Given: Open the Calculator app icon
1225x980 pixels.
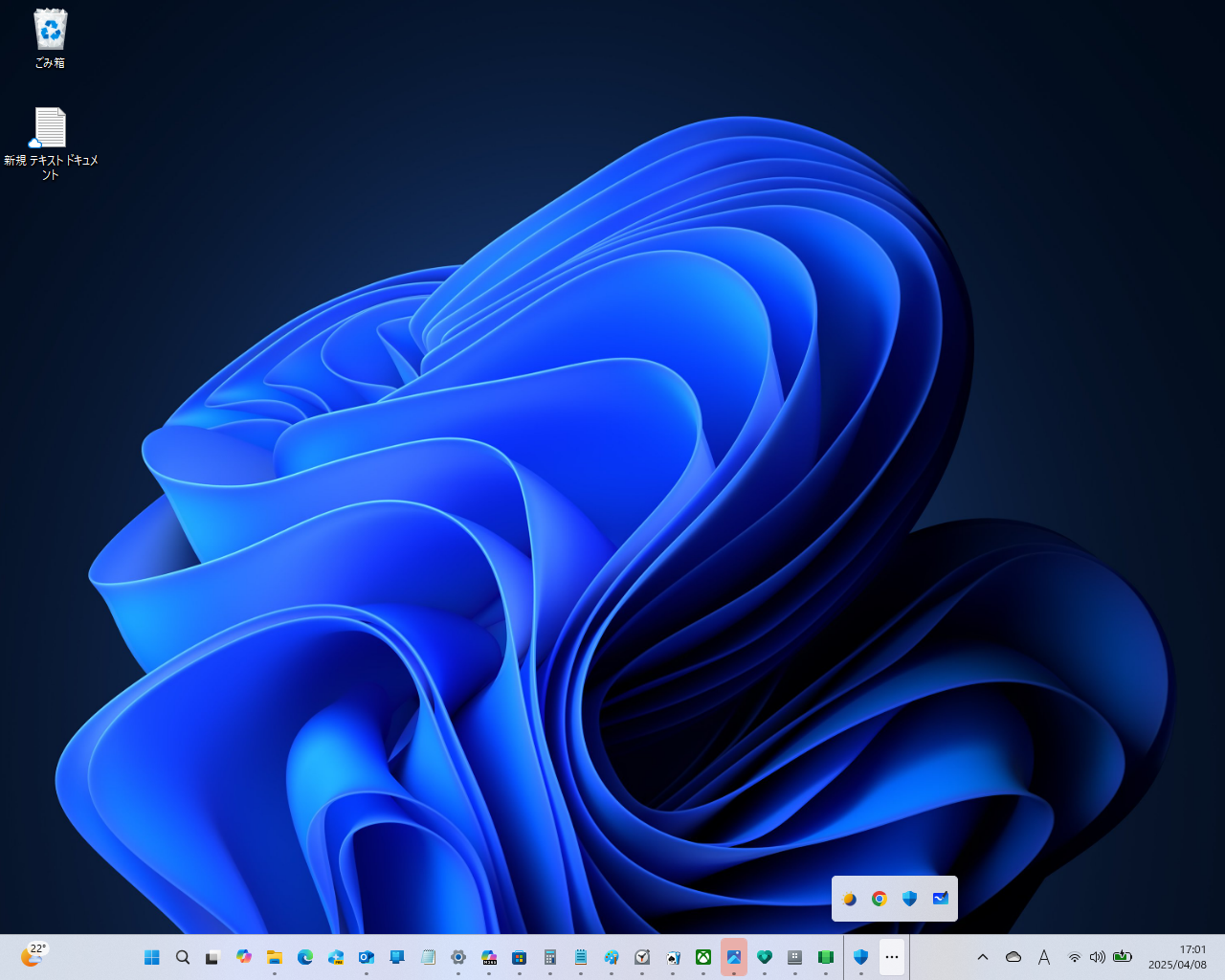Looking at the screenshot, I should tap(550, 957).
